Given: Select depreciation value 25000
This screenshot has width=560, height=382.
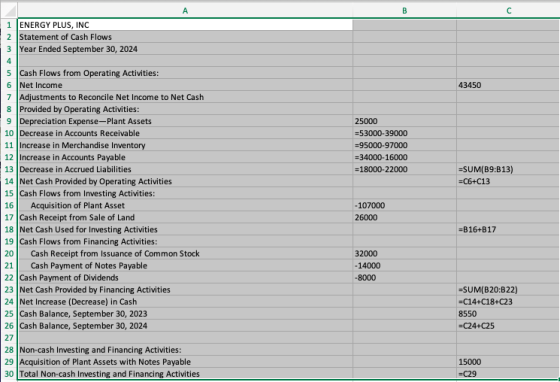Looking at the screenshot, I should 404,121.
